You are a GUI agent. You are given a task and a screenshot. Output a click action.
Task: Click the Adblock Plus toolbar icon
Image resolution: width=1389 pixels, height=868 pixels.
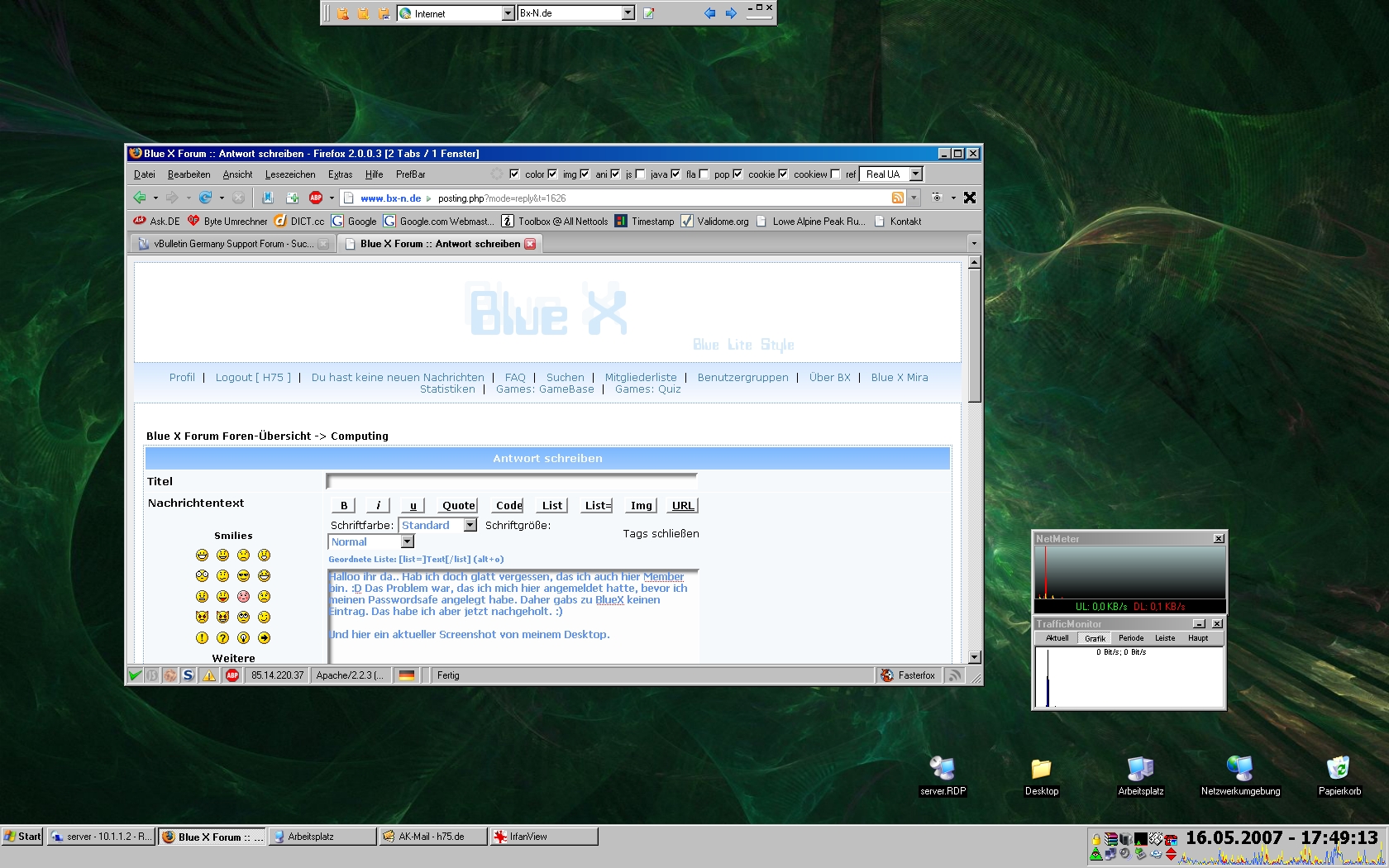coord(316,198)
